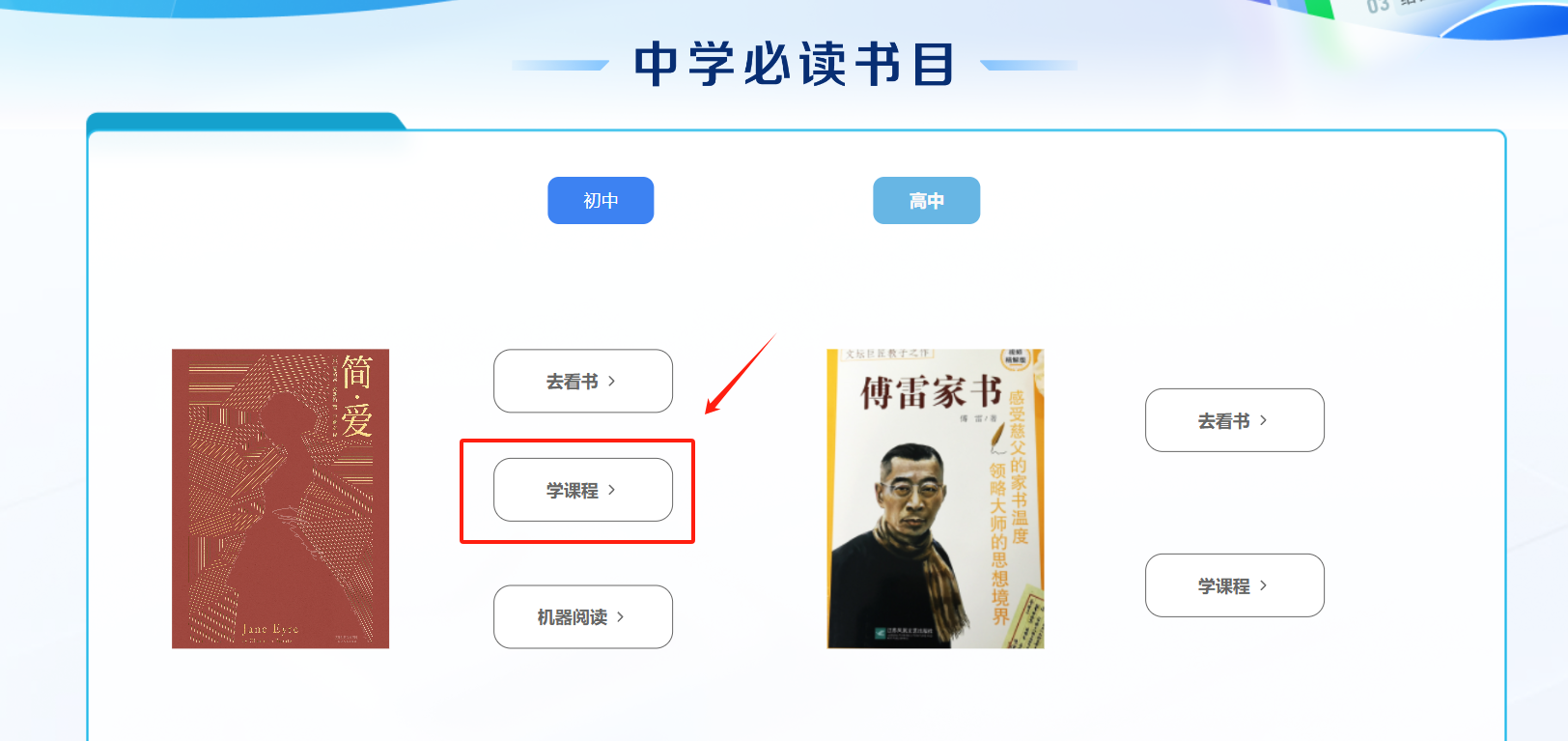The height and width of the screenshot is (741, 1568).
Task: Click 去看书 button beside 傅雷家书
Action: point(1234,420)
